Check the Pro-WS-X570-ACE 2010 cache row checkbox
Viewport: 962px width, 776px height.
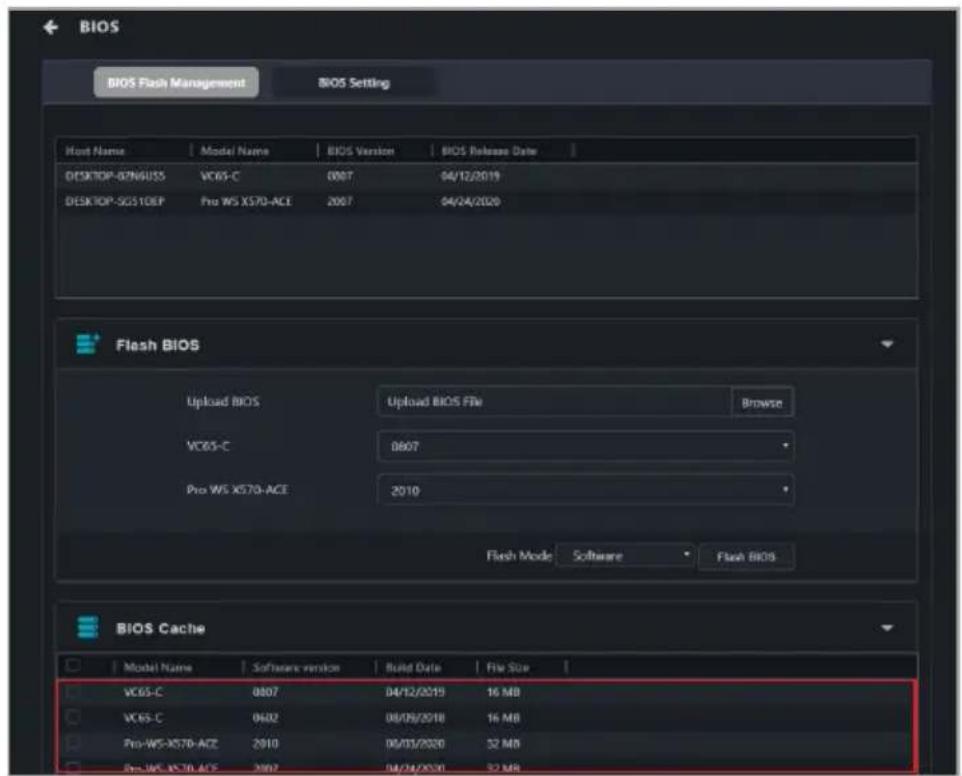(72, 743)
